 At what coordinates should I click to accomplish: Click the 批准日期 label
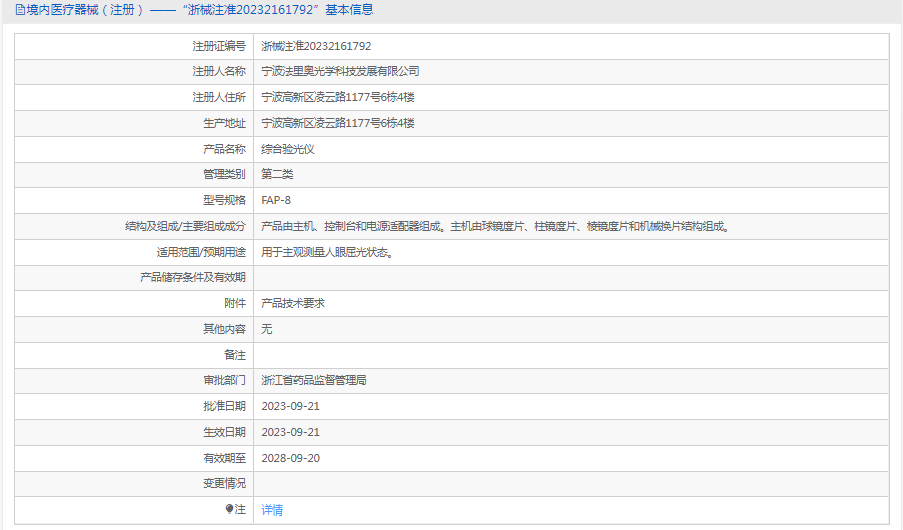point(224,406)
